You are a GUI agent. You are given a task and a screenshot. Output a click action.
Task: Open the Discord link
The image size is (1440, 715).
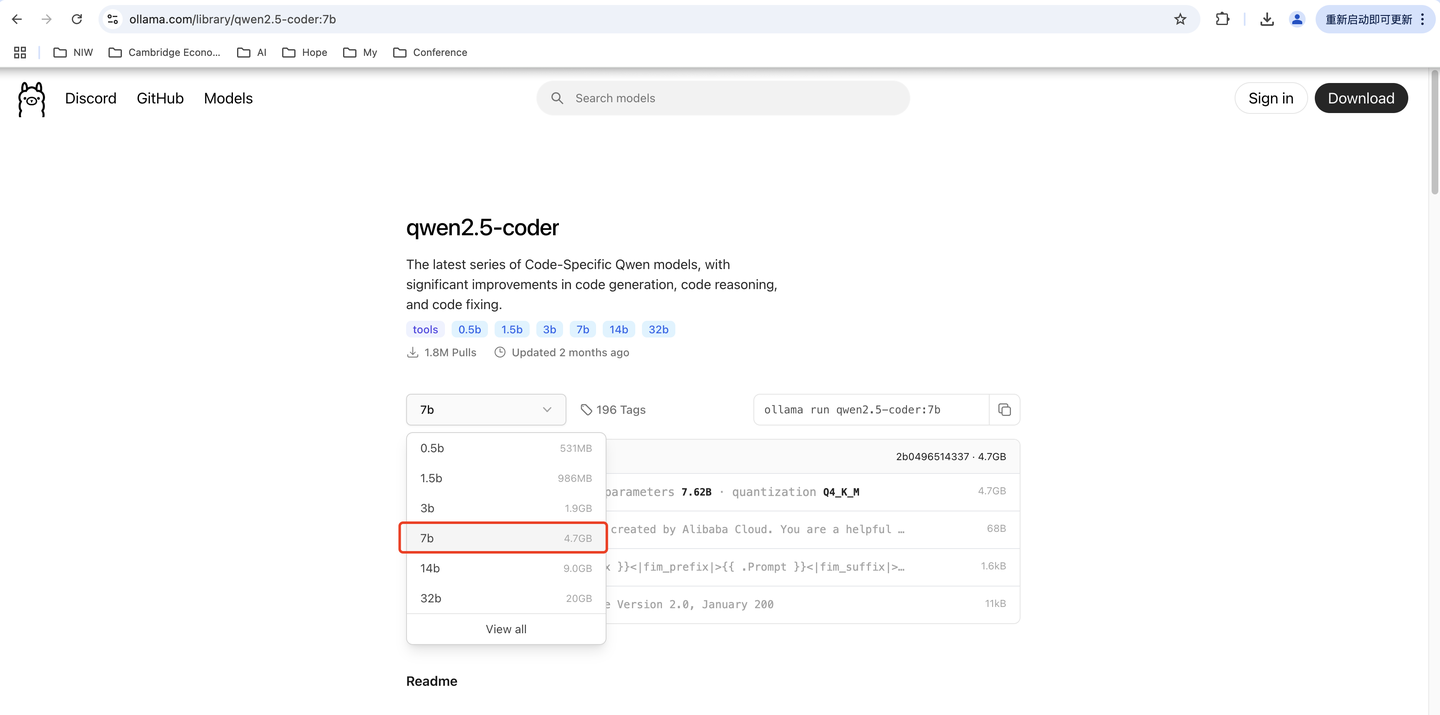coord(91,98)
